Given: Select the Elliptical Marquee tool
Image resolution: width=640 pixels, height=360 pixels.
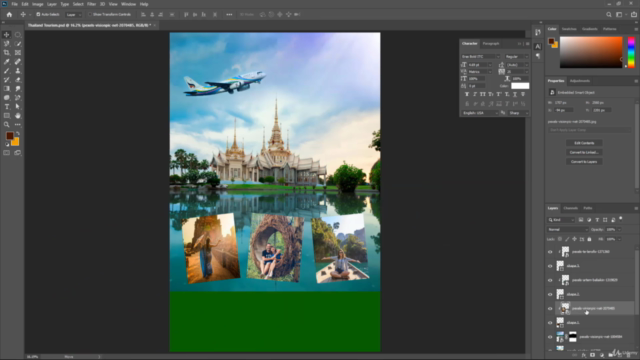Looking at the screenshot, I should 18,35.
